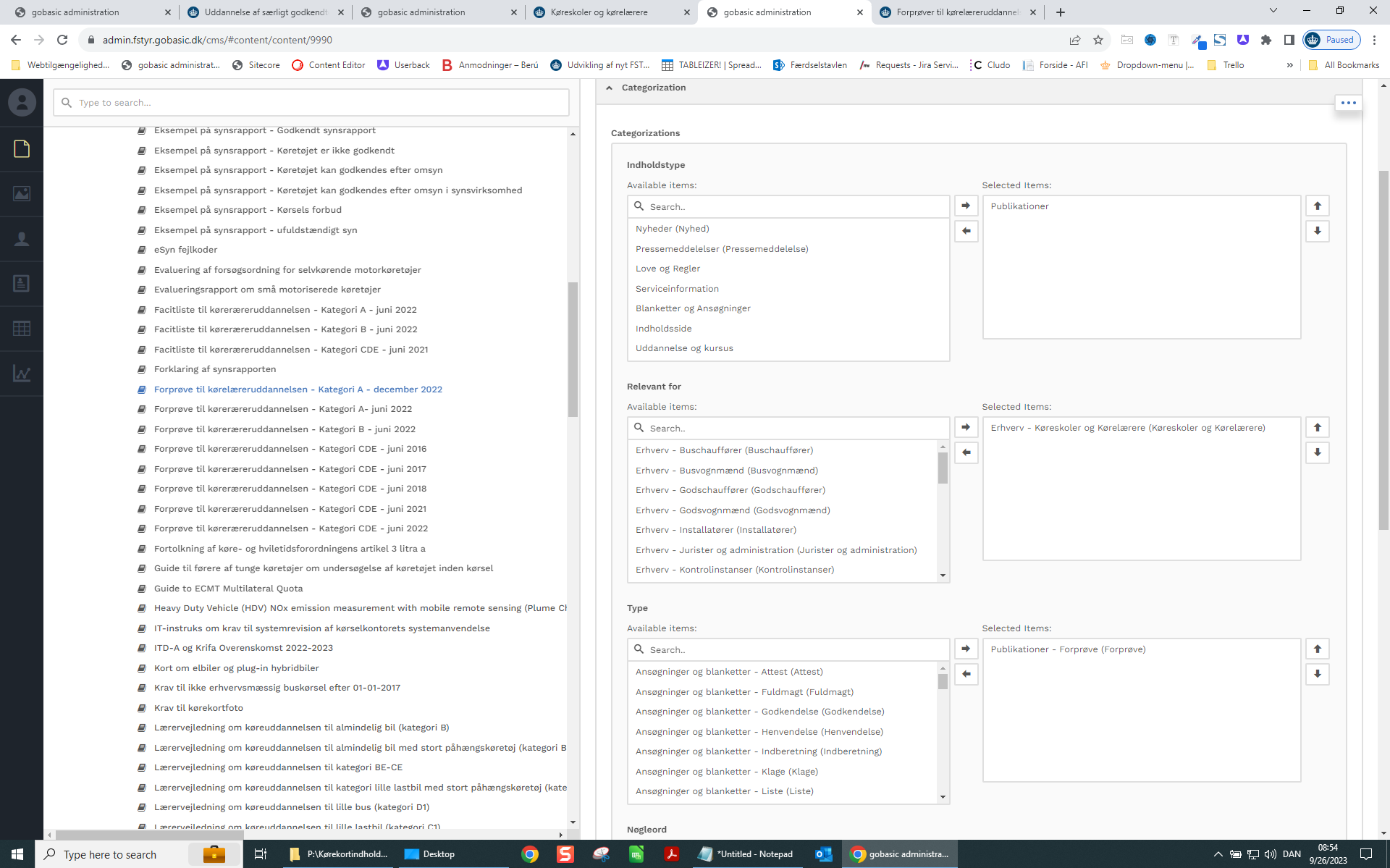Open Notepad from the Windows taskbar
The width and height of the screenshot is (1390, 868).
click(x=746, y=854)
